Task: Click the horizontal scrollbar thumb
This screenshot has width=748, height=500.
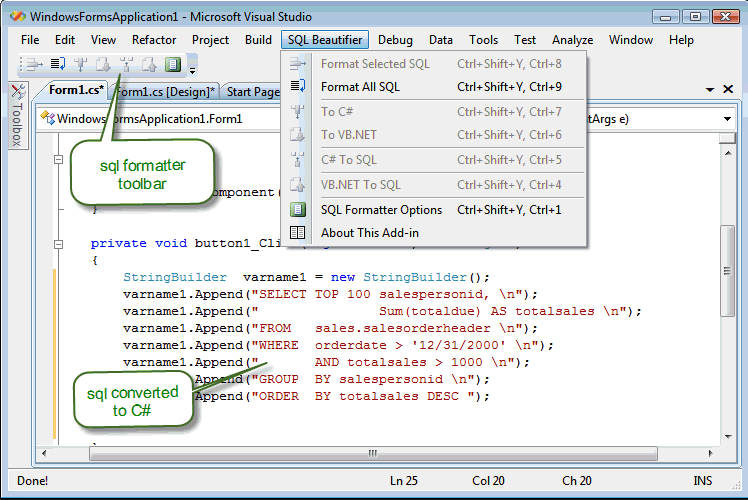Action: click(373, 453)
